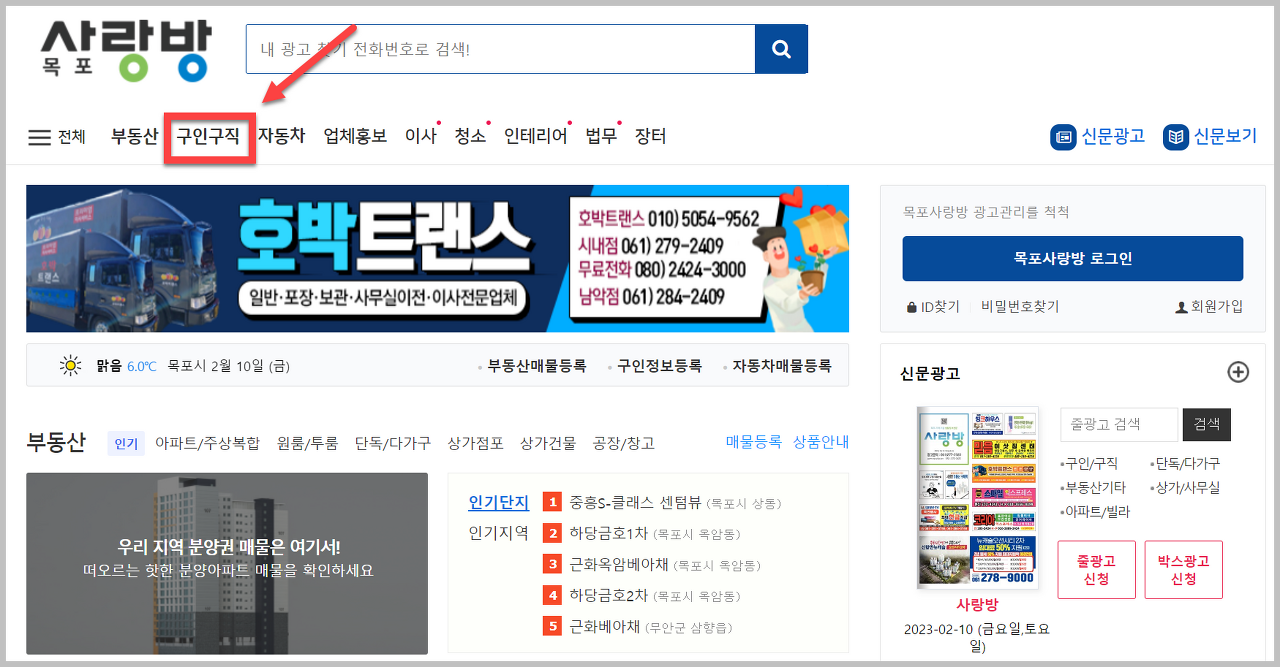Open the 신문보기 newspaper view icon link
The width and height of the screenshot is (1280, 667).
1210,137
